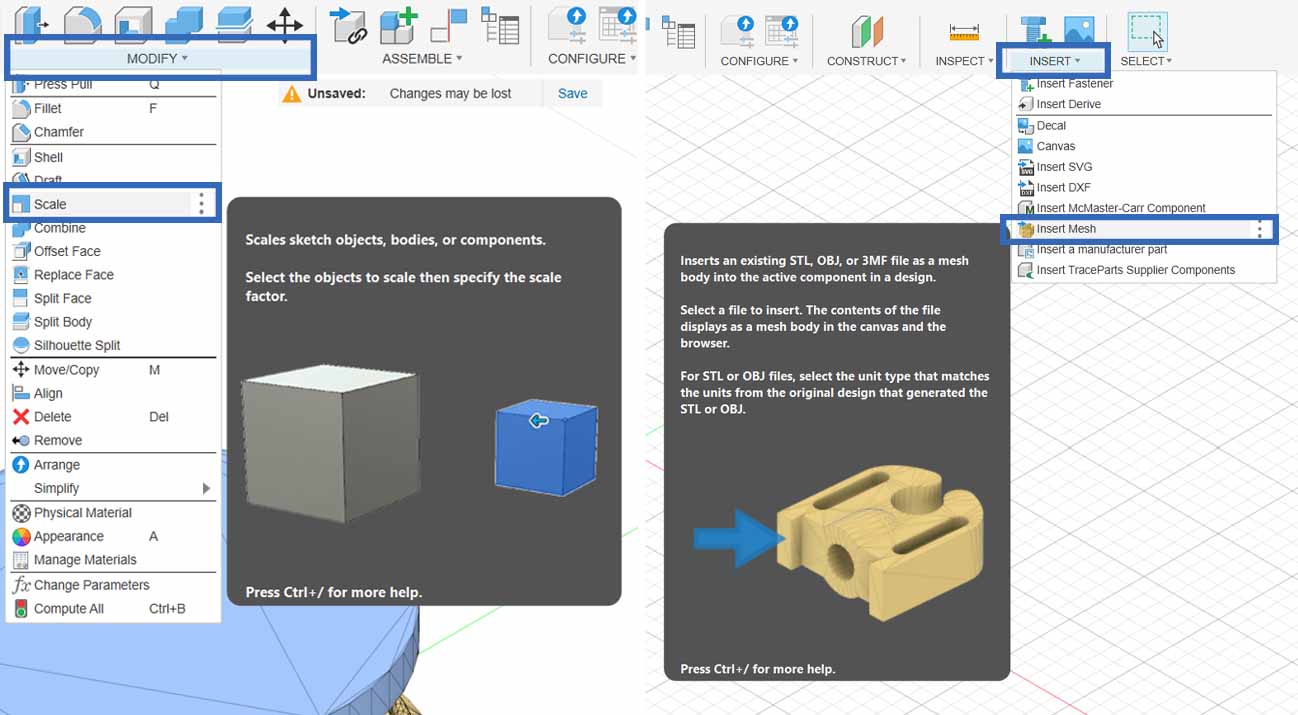Choose Insert McMaster-Carr Component
Image resolution: width=1298 pixels, height=715 pixels.
point(1120,208)
